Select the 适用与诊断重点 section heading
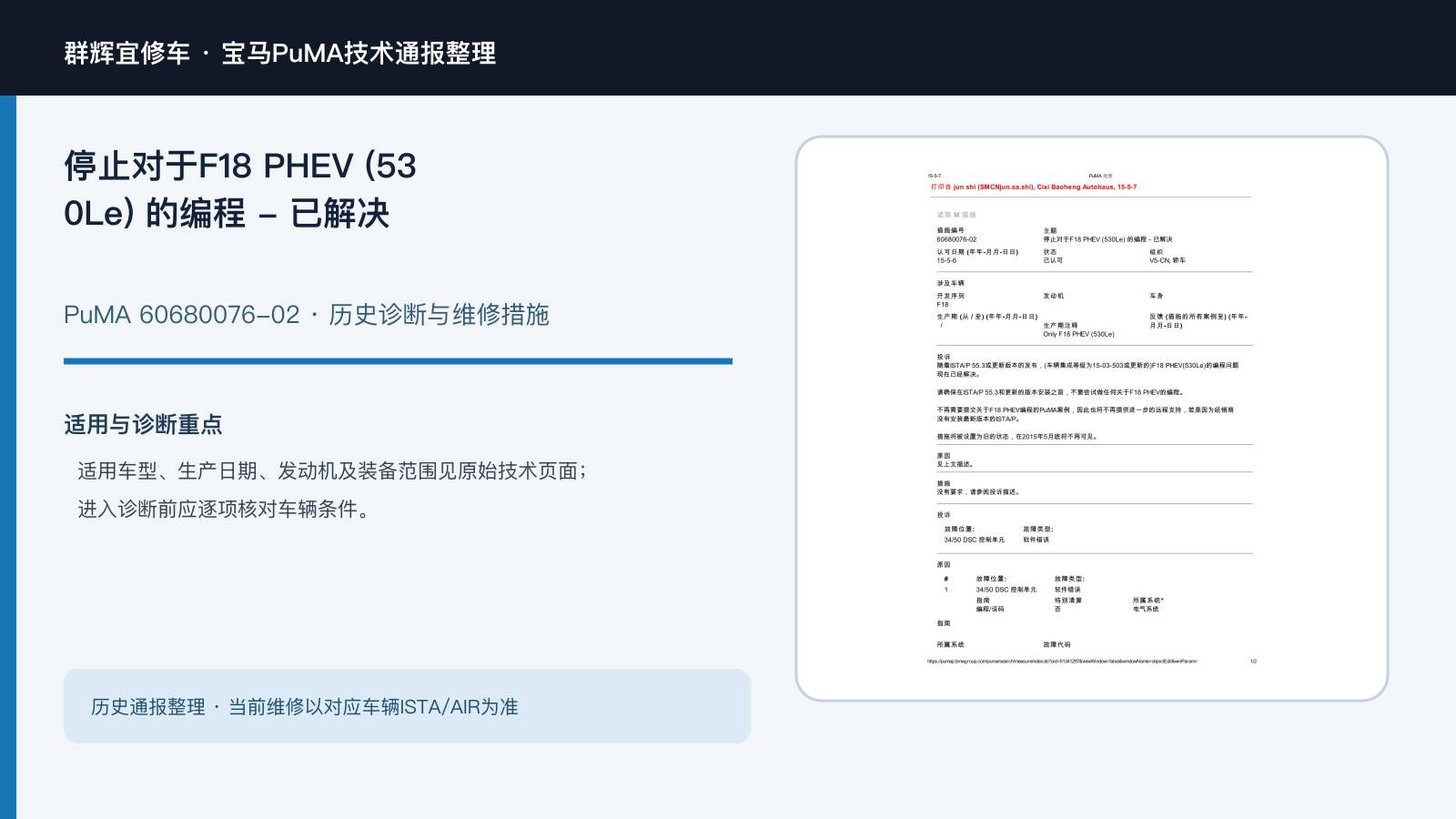This screenshot has width=1456, height=819. click(x=143, y=425)
